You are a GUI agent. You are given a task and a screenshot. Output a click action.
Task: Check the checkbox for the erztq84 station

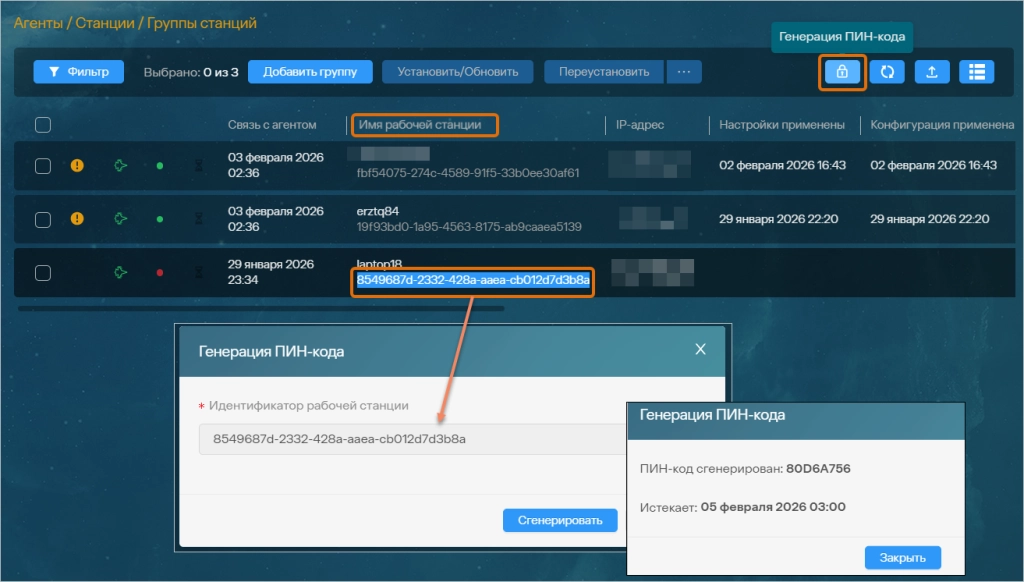[43, 219]
